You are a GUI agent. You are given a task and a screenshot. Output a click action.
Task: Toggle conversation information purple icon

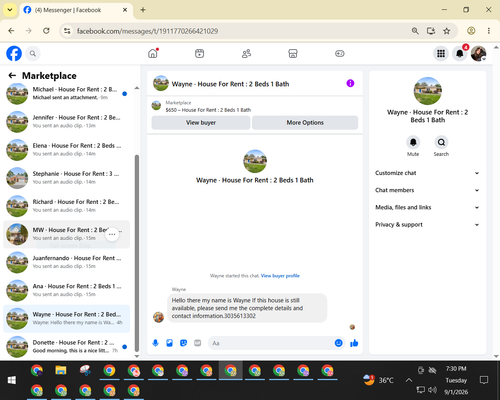350,83
